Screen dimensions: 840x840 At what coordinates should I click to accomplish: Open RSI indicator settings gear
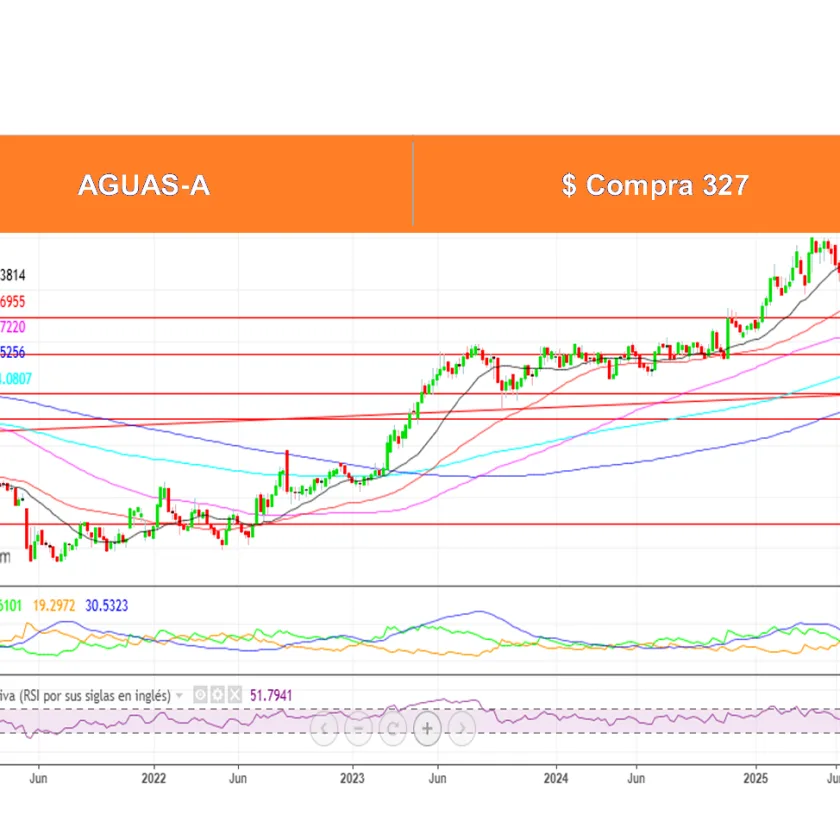click(218, 695)
